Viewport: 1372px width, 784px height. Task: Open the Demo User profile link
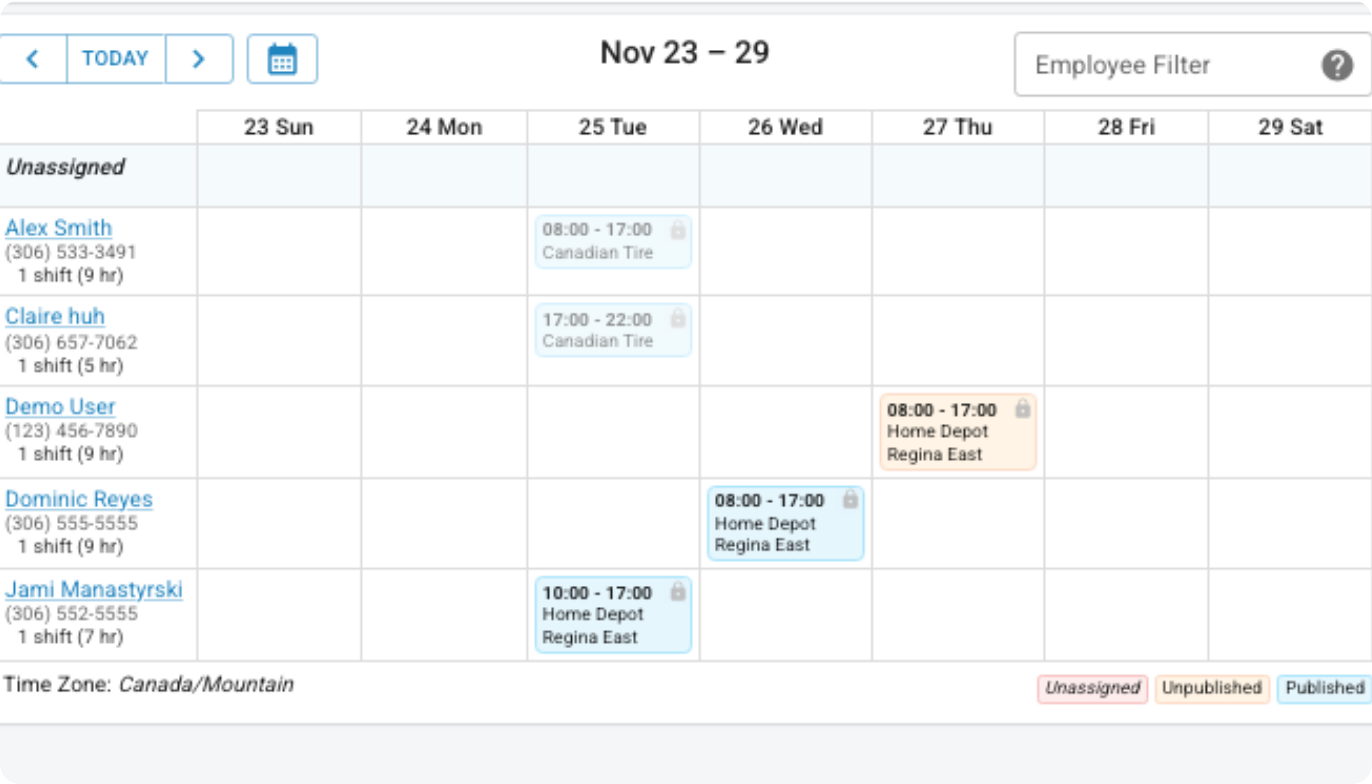[60, 407]
